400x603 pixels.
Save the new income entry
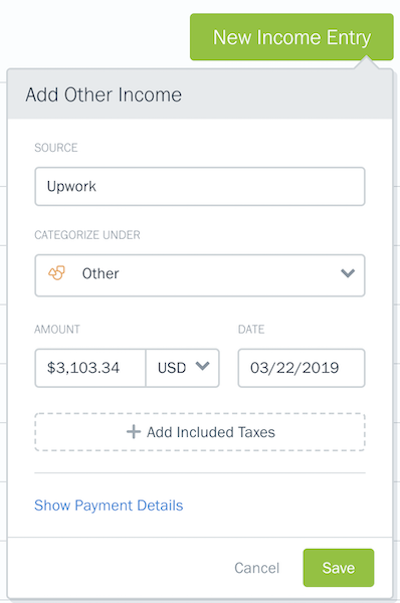tap(338, 568)
